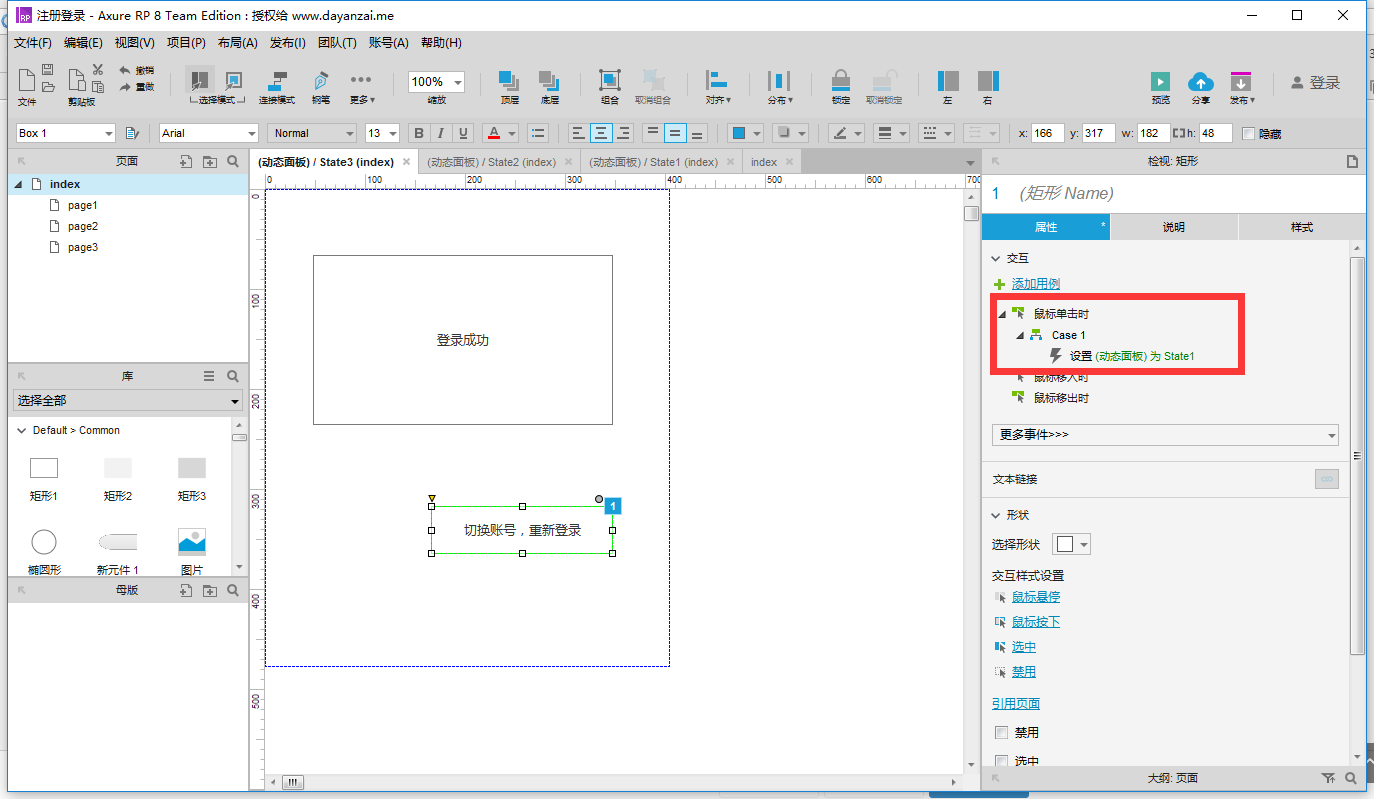Click add case (添加用例) link
Screen dimensions: 1374x799
click(x=1036, y=284)
